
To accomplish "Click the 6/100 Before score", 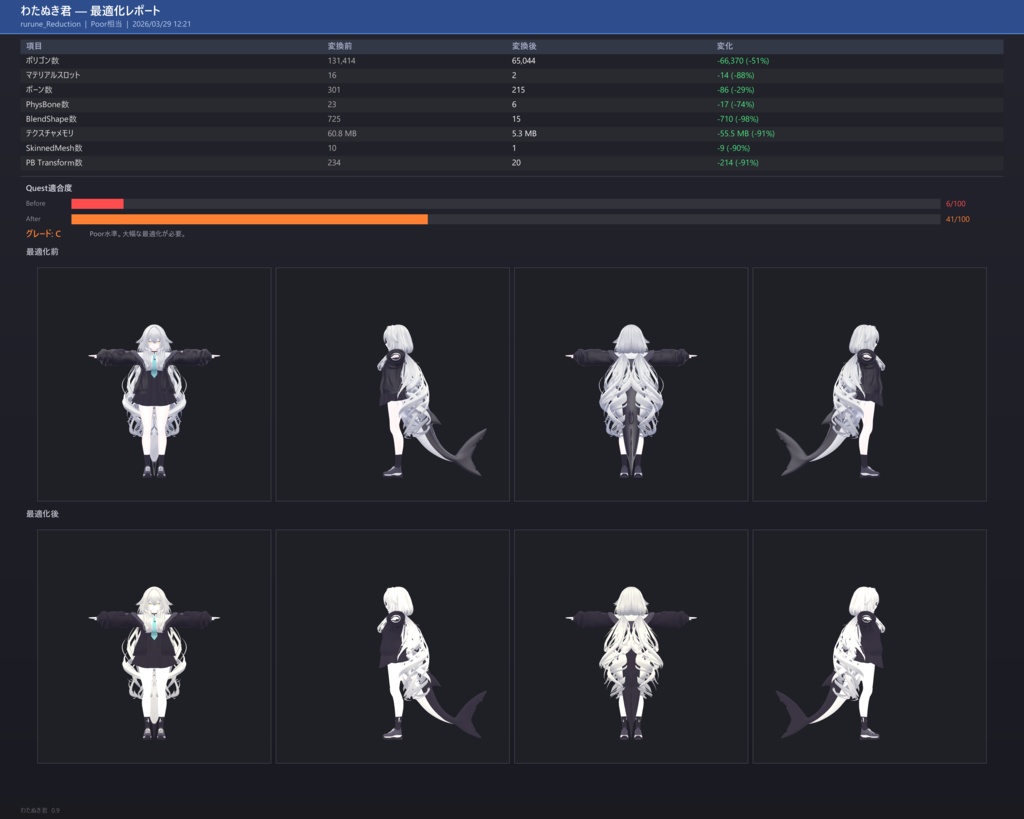I will tap(955, 204).
